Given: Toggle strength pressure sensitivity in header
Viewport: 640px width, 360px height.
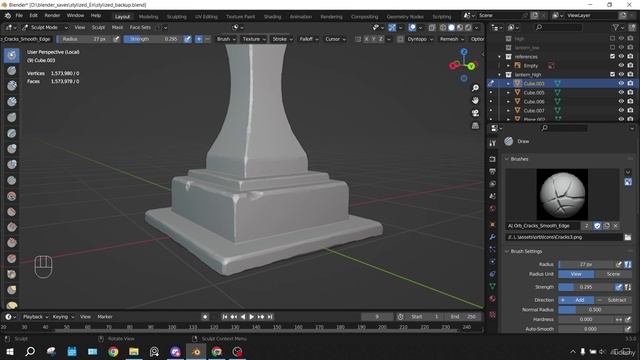Looking at the screenshot, I should (187, 39).
